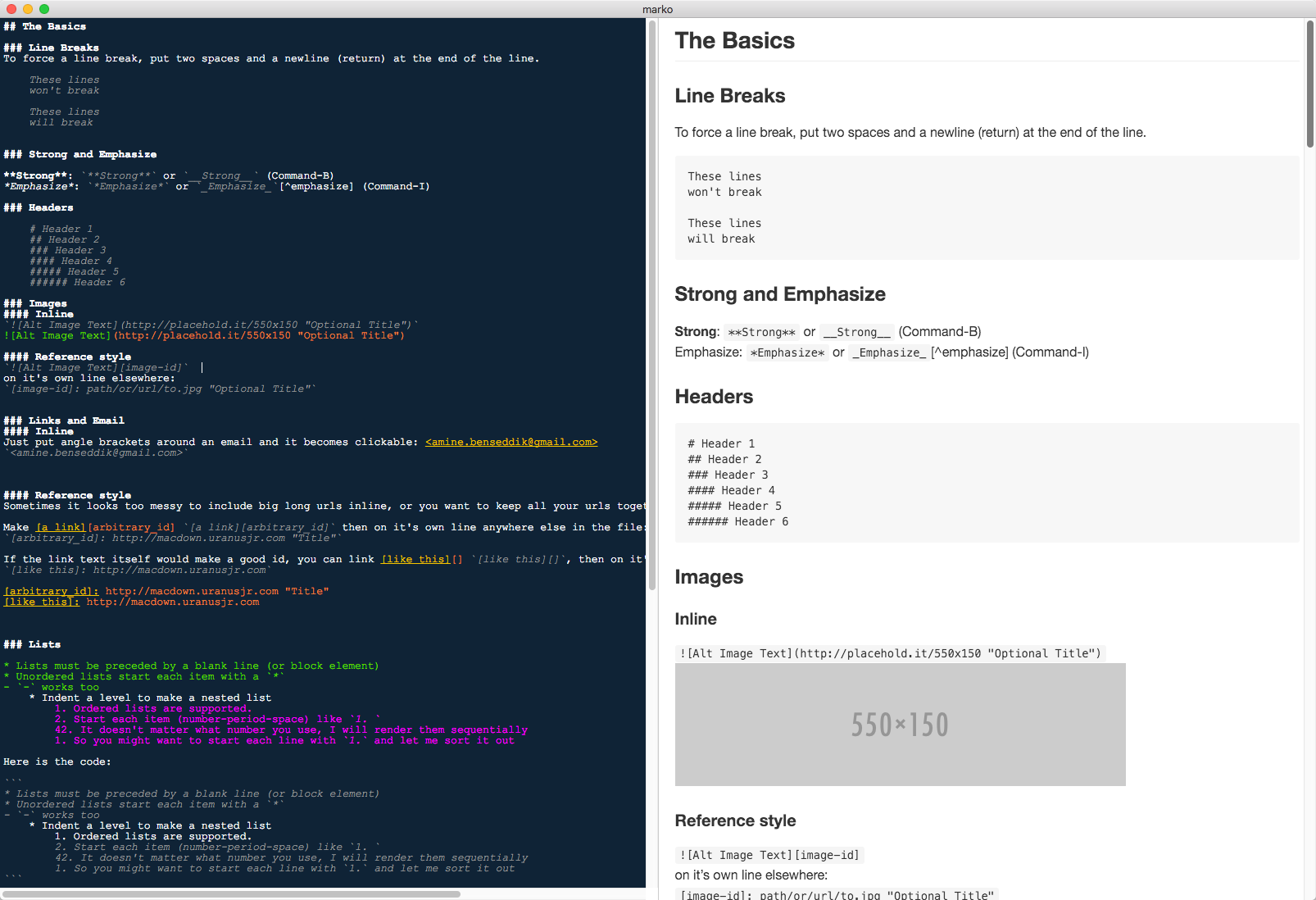Click '###### Header 6' in preview code block

(x=737, y=522)
